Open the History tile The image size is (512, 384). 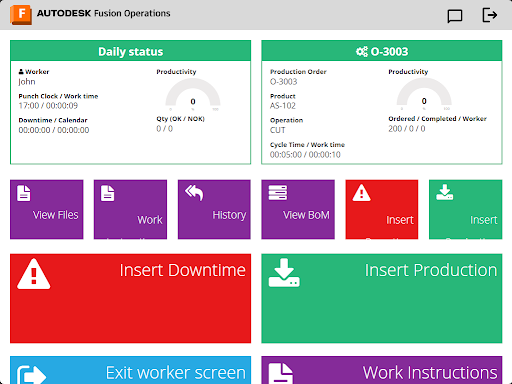coord(214,209)
